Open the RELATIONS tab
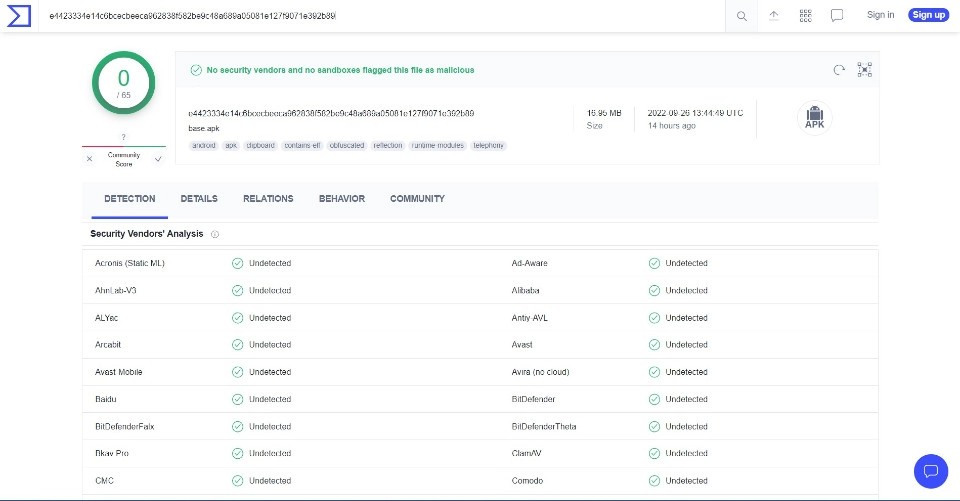This screenshot has width=960, height=501. tap(268, 199)
